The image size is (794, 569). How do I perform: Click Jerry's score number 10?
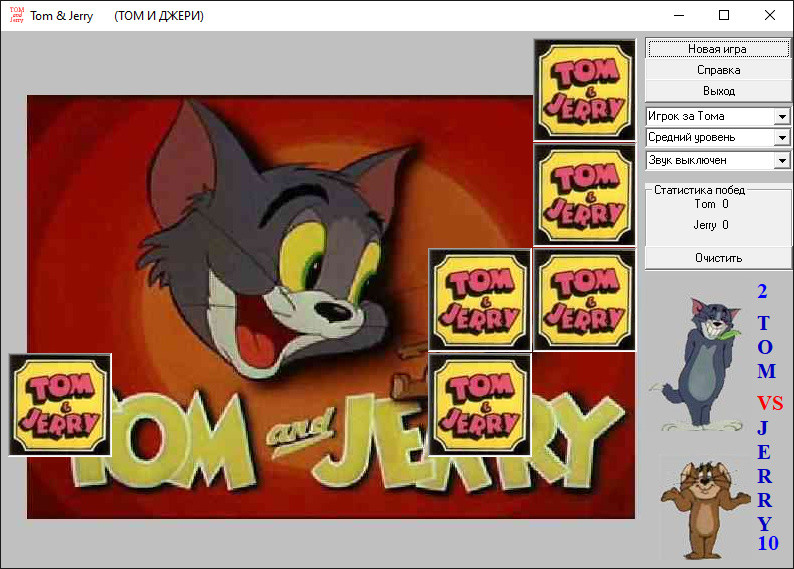pos(768,543)
